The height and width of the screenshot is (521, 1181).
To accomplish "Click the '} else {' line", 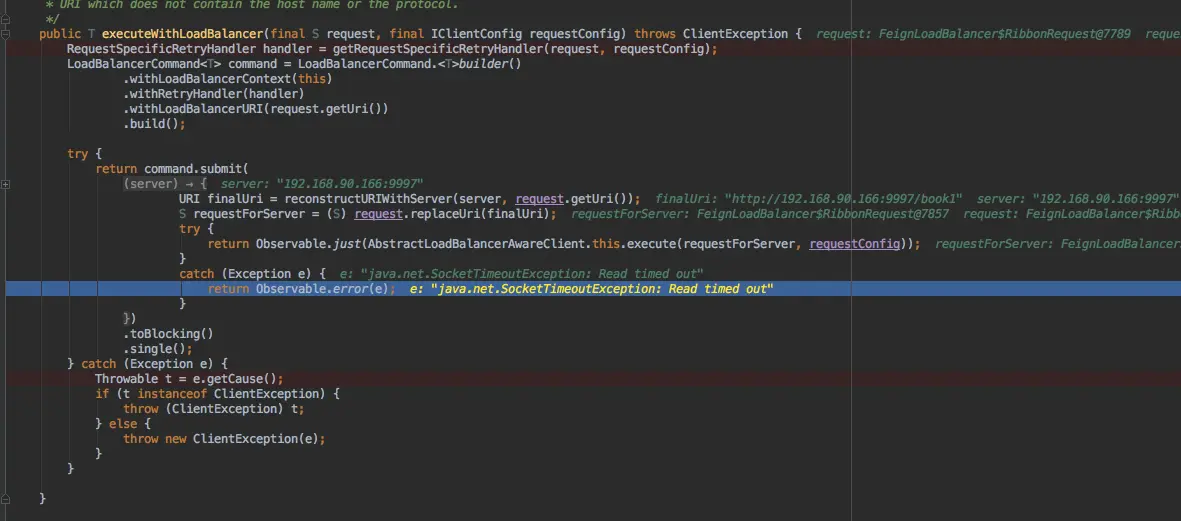I will click(x=124, y=424).
